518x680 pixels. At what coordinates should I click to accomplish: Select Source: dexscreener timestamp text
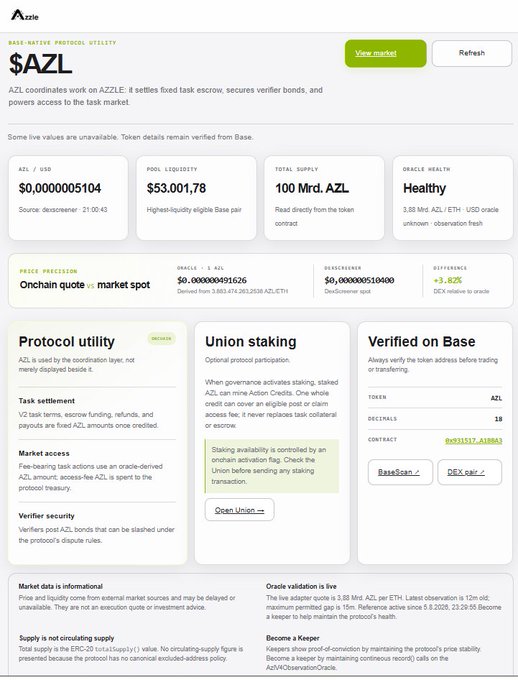[x=63, y=210]
